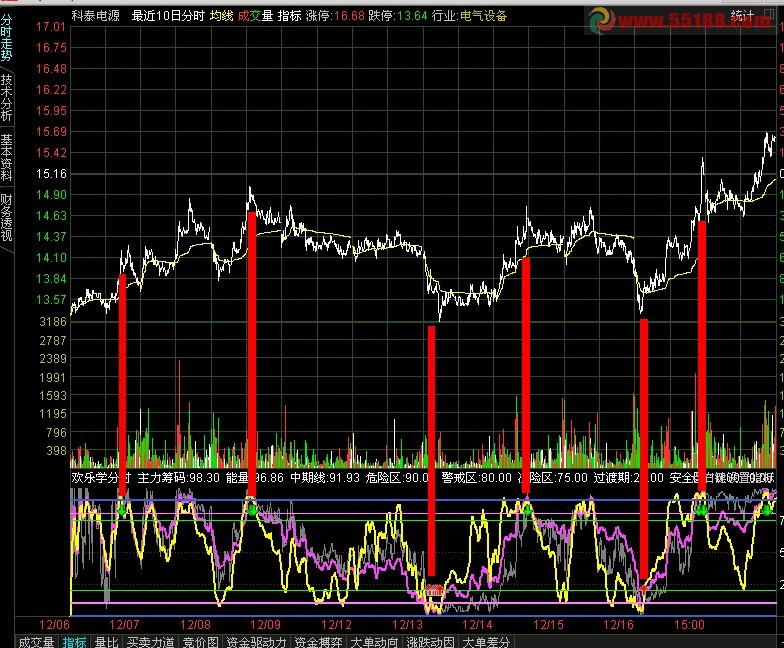Select the 大单动向 bottom tab
The image size is (784, 648).
pyautogui.click(x=374, y=642)
